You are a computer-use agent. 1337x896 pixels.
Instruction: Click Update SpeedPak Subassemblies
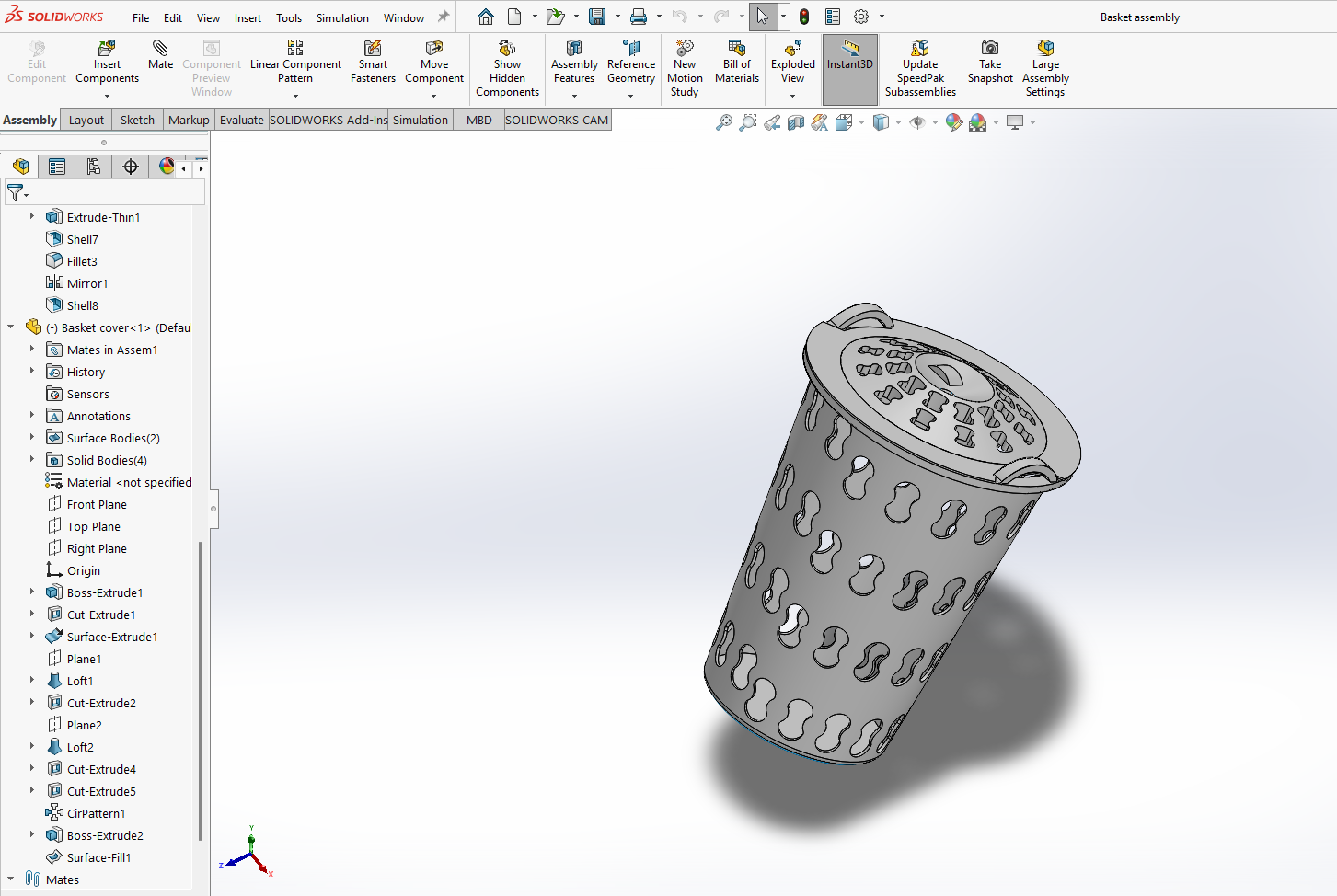[920, 68]
